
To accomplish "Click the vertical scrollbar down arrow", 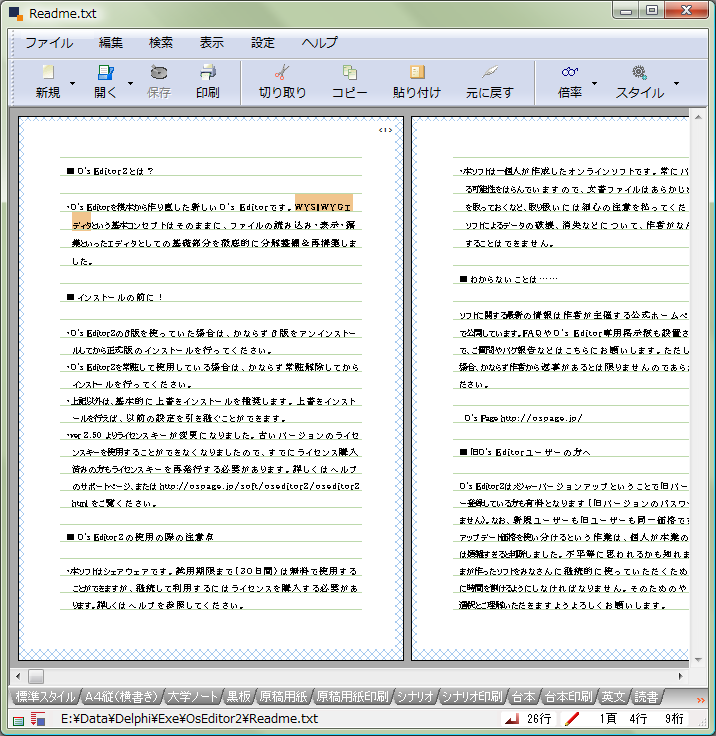I will [698, 659].
